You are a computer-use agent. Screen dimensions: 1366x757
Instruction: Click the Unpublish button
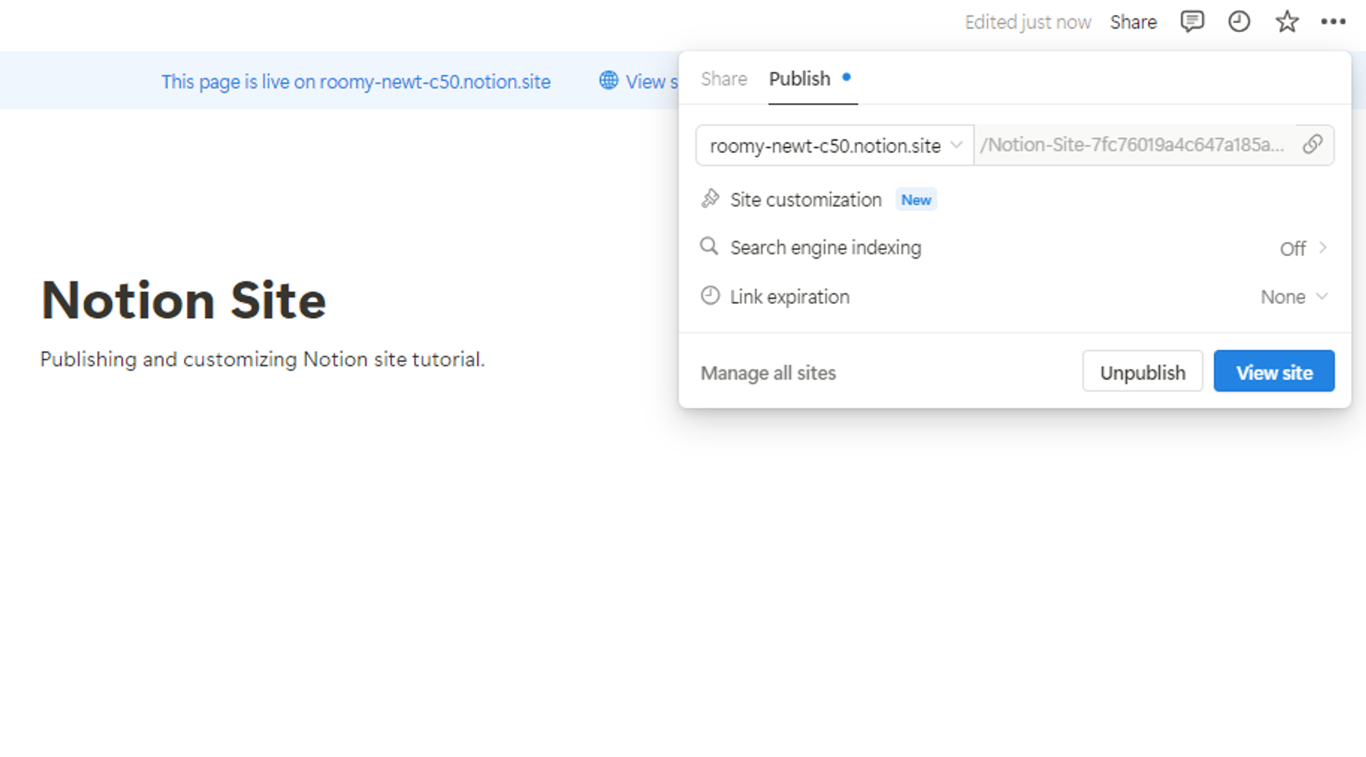coord(1143,372)
